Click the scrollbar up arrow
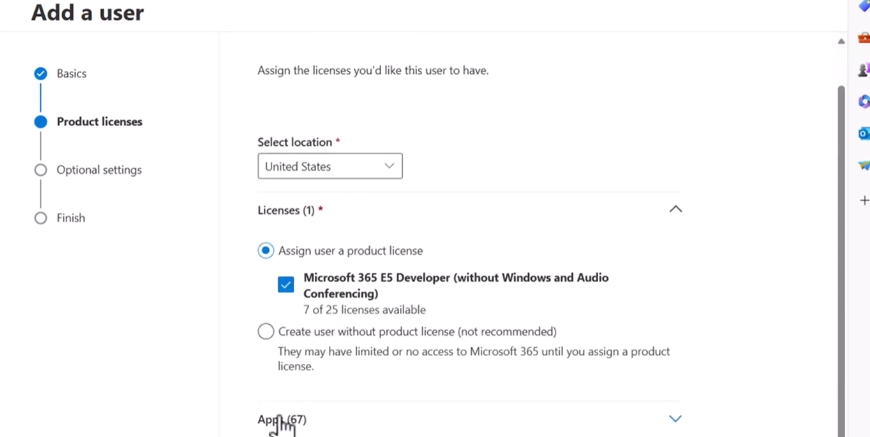This screenshot has width=870, height=437. [x=841, y=41]
